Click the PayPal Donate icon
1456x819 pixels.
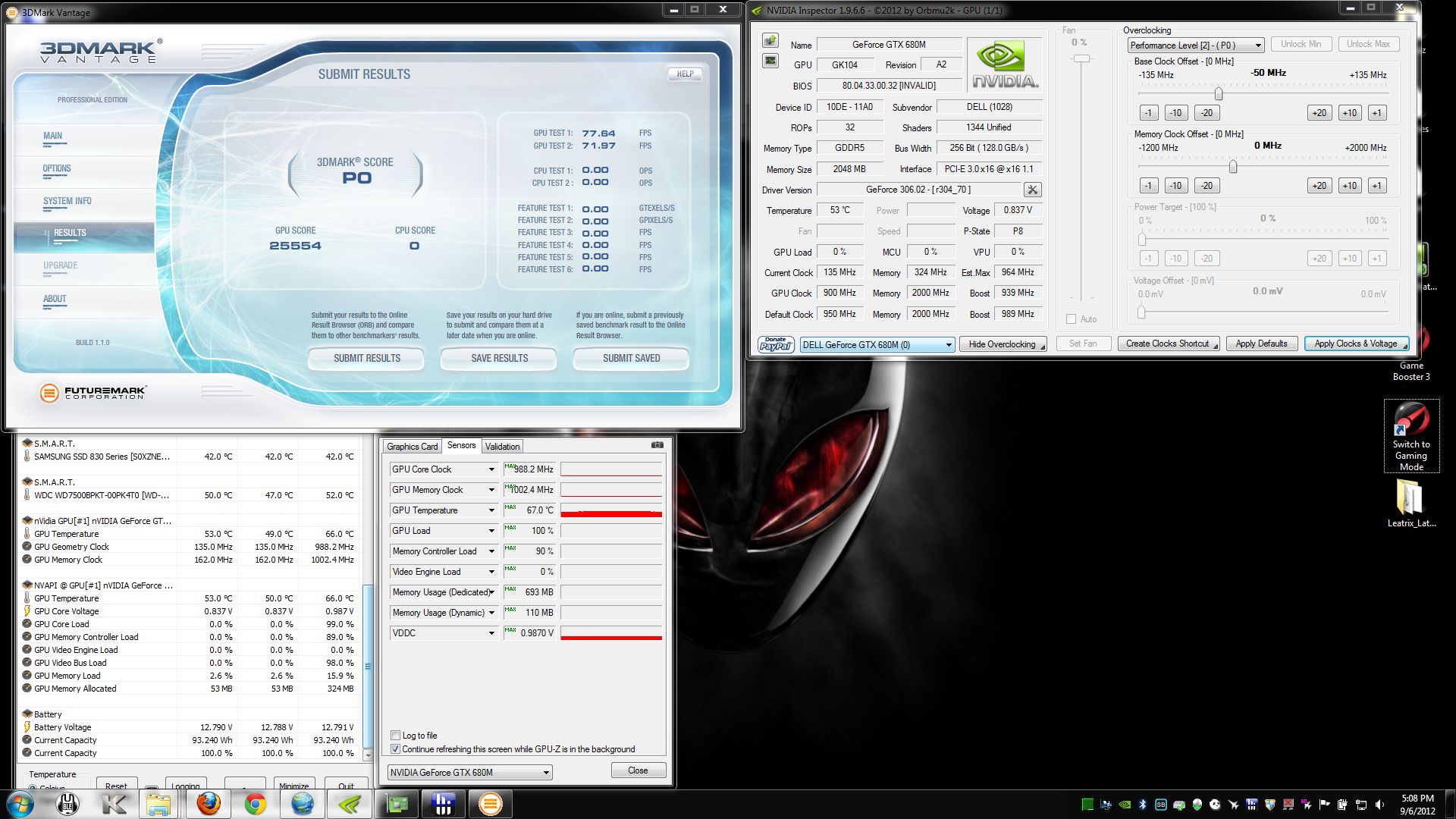[x=775, y=344]
